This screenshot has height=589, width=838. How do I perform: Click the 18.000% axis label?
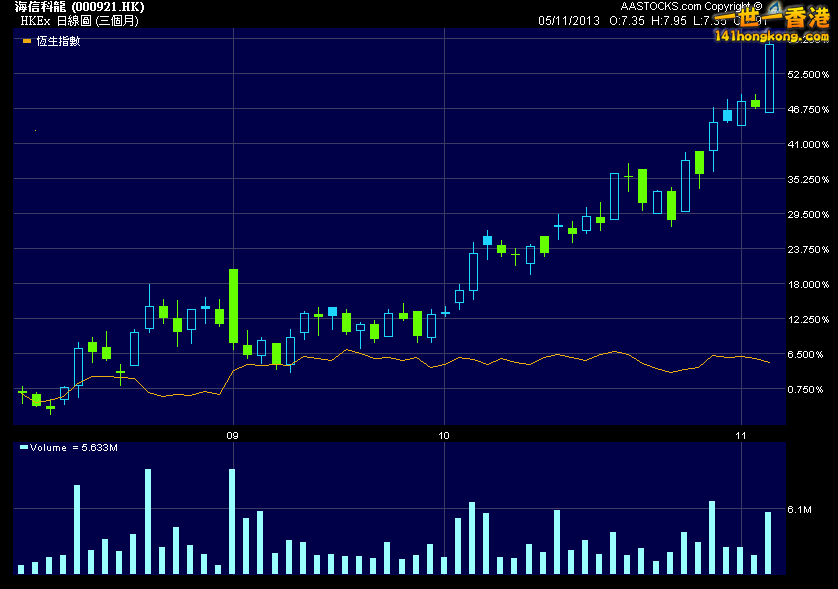(x=808, y=284)
